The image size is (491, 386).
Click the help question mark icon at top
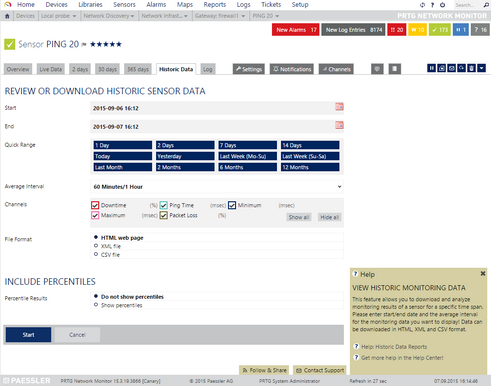click(432, 5)
